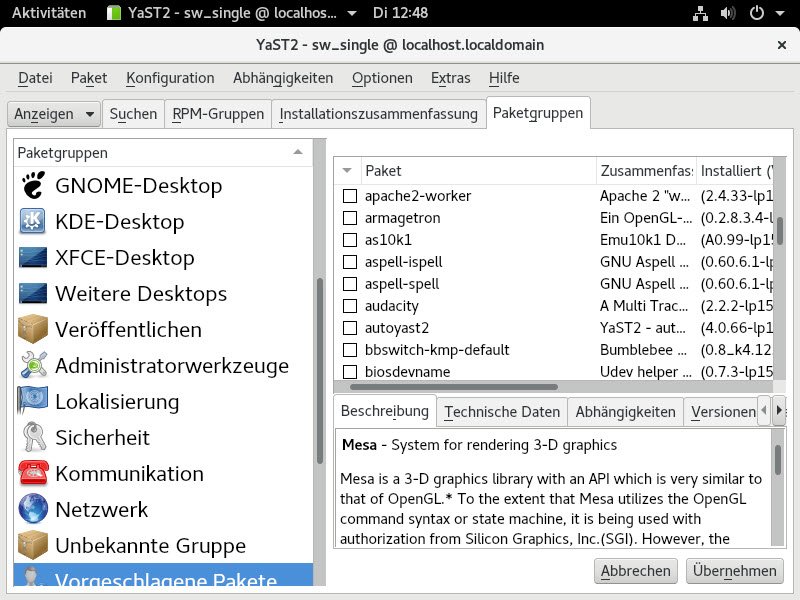Click the Unbekannte Gruppe box icon
Image resolution: width=800 pixels, height=600 pixels.
[33, 545]
